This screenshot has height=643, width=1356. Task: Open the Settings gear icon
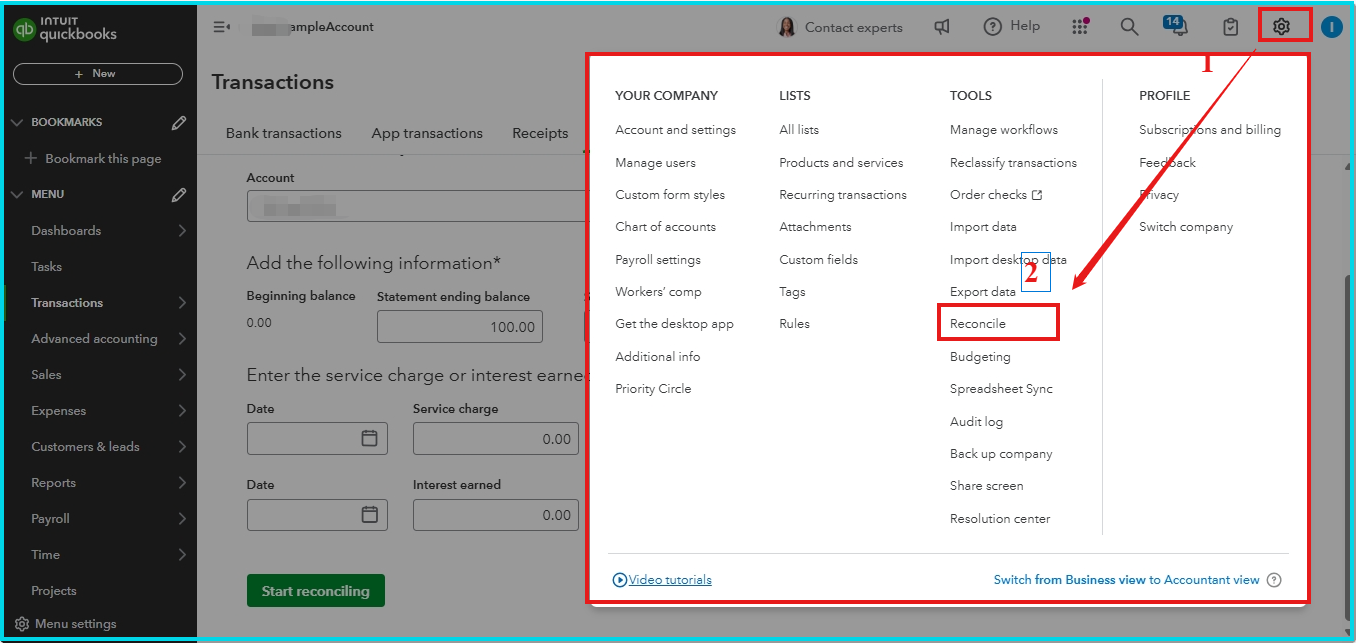pos(1281,27)
